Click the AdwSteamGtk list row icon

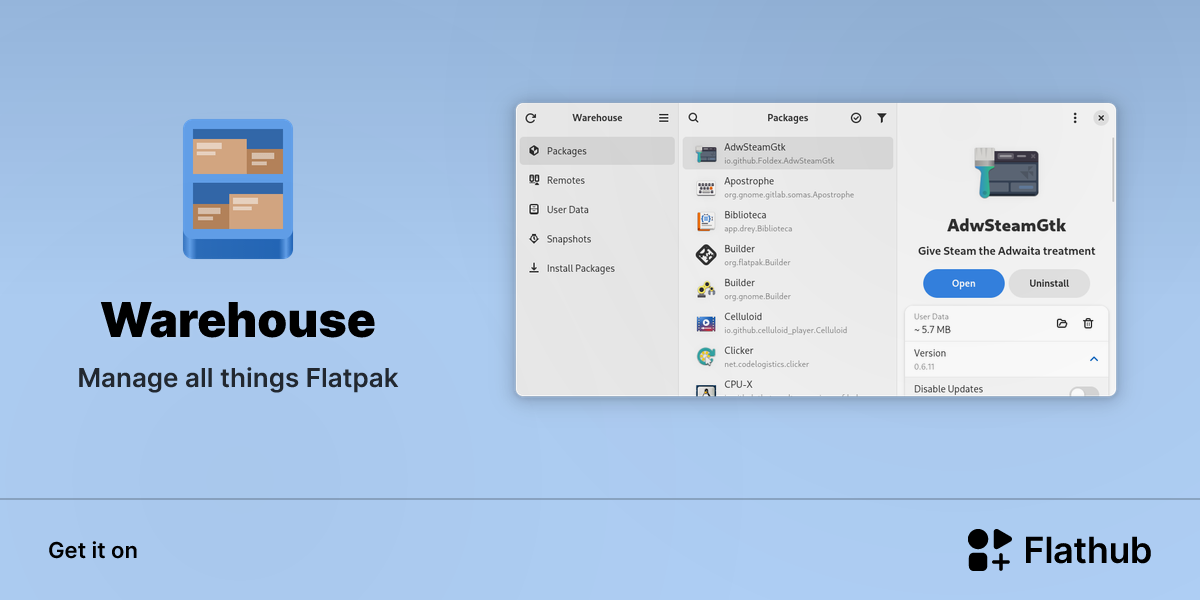click(x=706, y=153)
